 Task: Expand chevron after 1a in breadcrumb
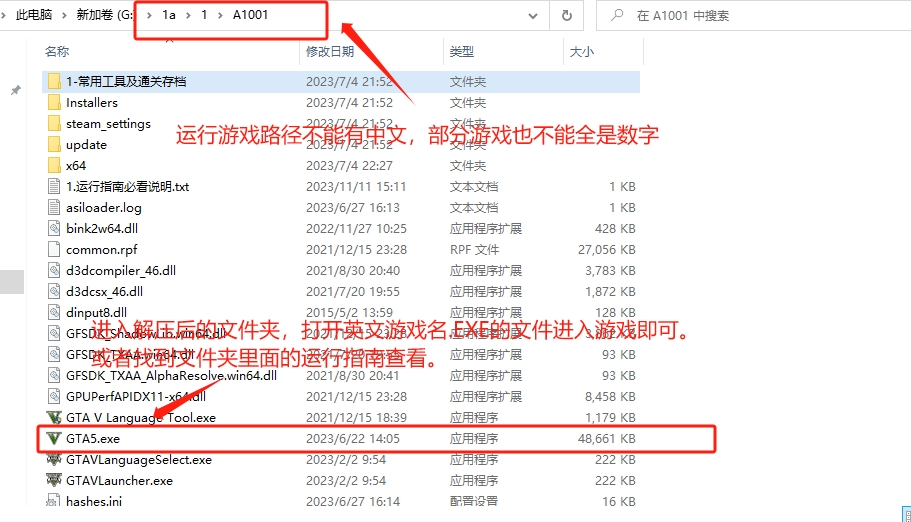pyautogui.click(x=188, y=15)
